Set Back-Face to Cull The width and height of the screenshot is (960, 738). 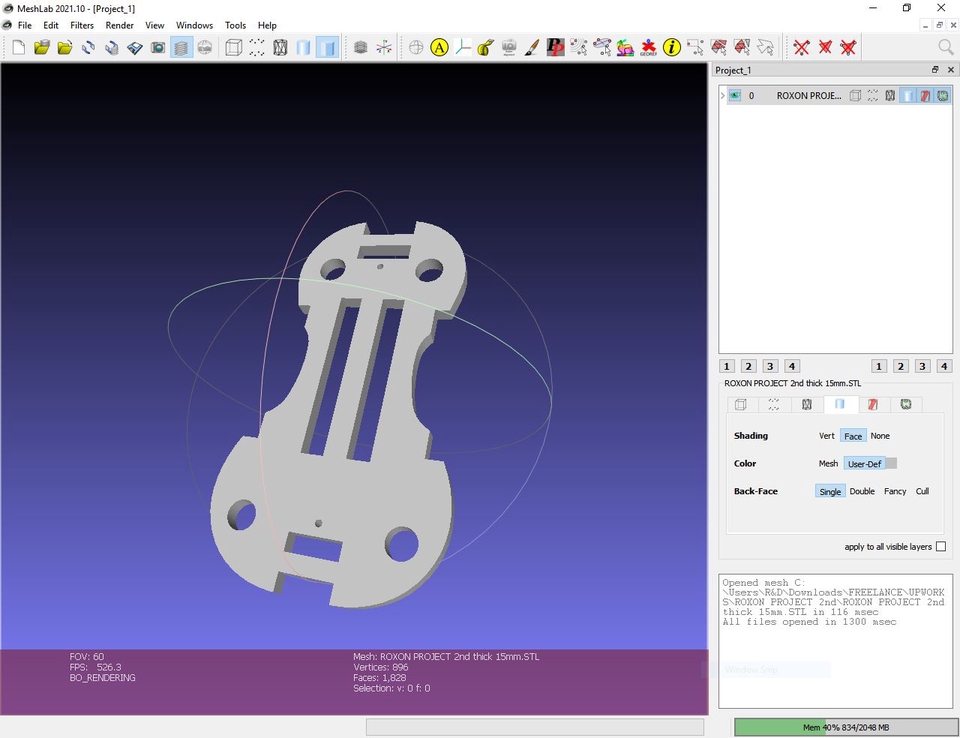(x=922, y=491)
